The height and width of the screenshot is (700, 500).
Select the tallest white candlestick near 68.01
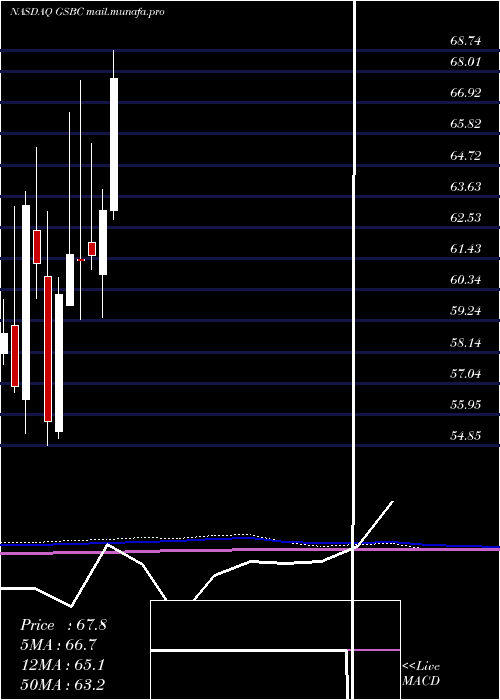114,144
